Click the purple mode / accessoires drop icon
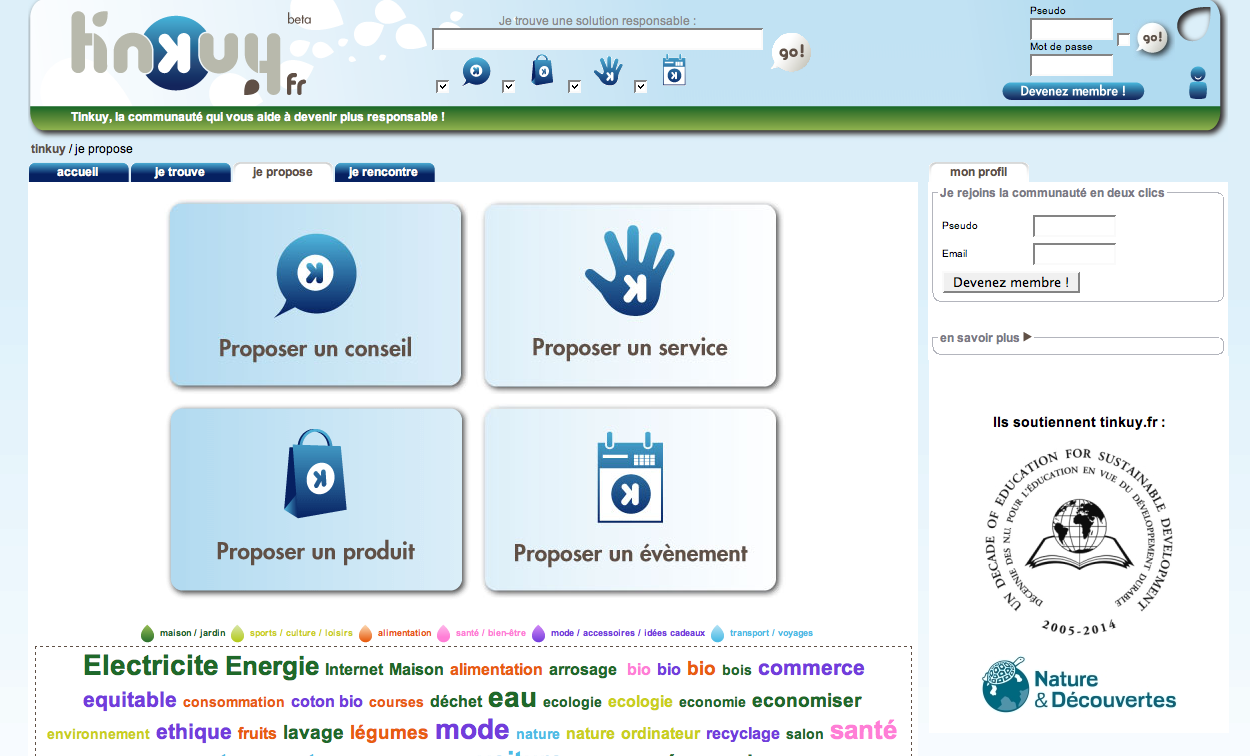Image resolution: width=1250 pixels, height=756 pixels. (539, 633)
